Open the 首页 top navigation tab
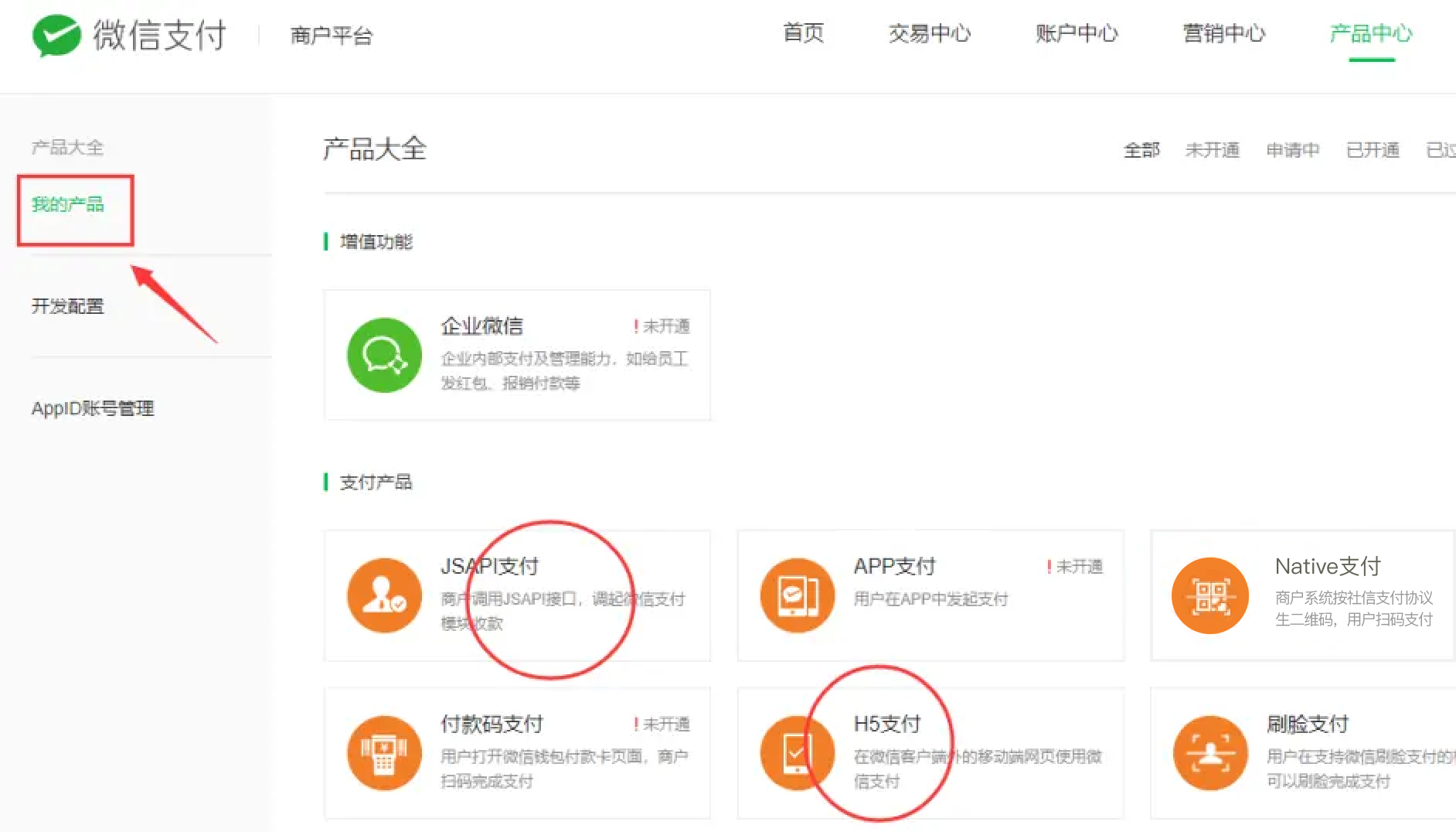Viewport: 1456px width, 832px height. [803, 33]
